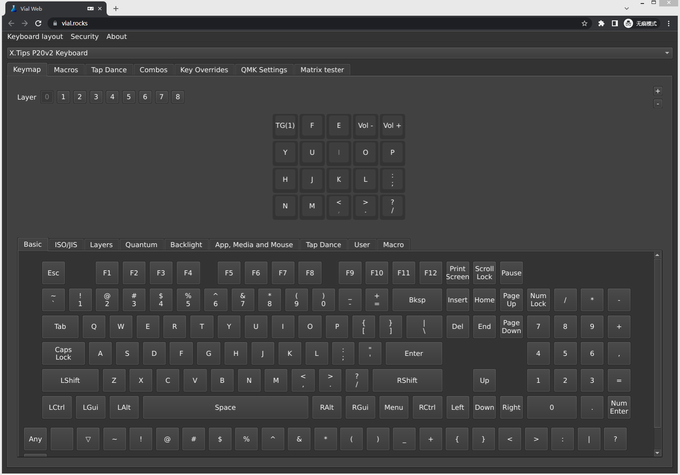
Task: Open a new browser tab
Action: (x=115, y=8)
